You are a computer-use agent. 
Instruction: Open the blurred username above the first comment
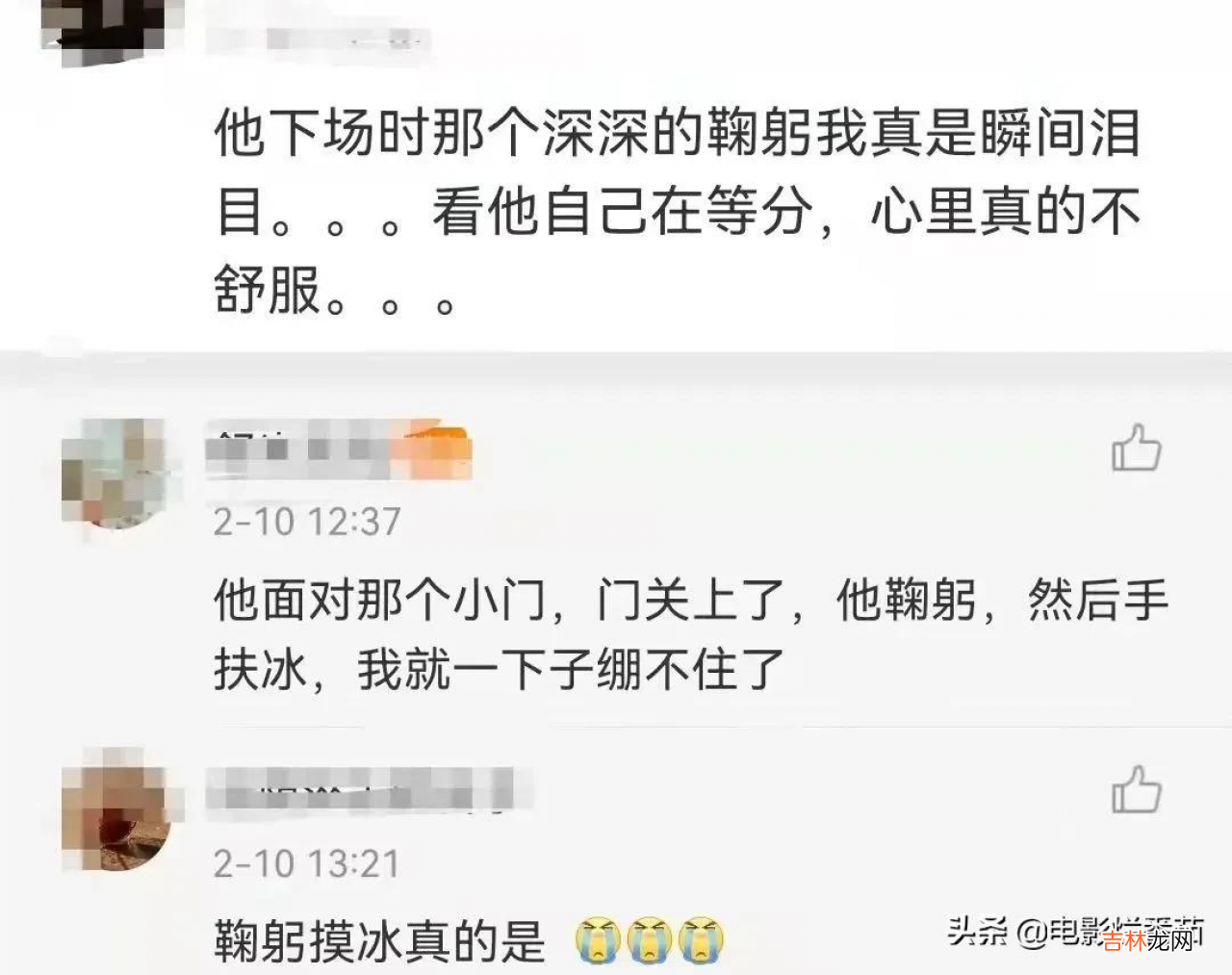pos(318,39)
